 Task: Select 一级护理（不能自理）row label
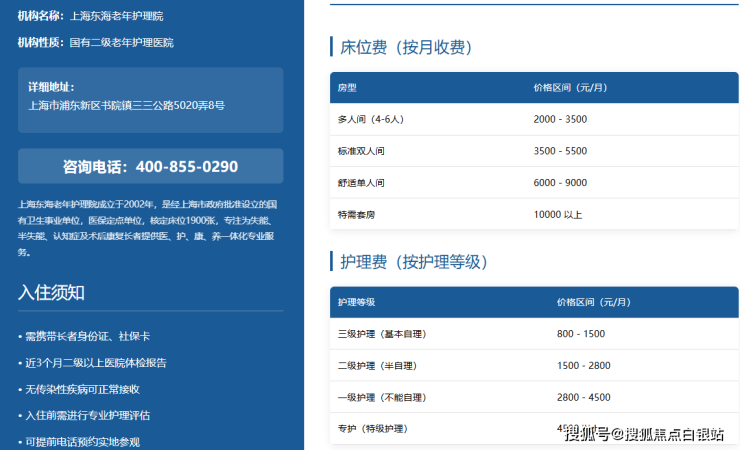point(382,398)
